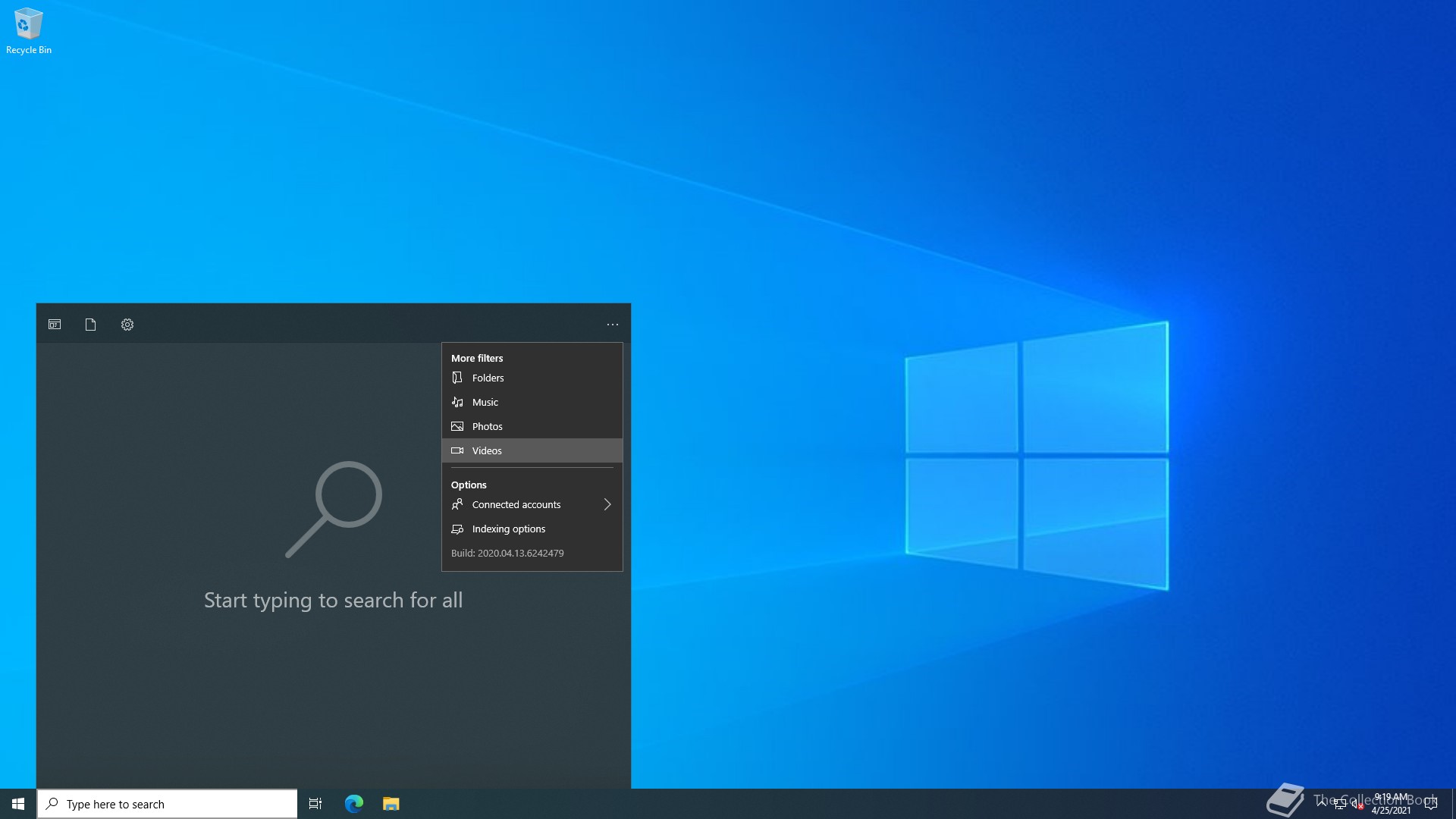Screen dimensions: 1456x819
Task: Click the Folders filter icon
Action: (457, 378)
